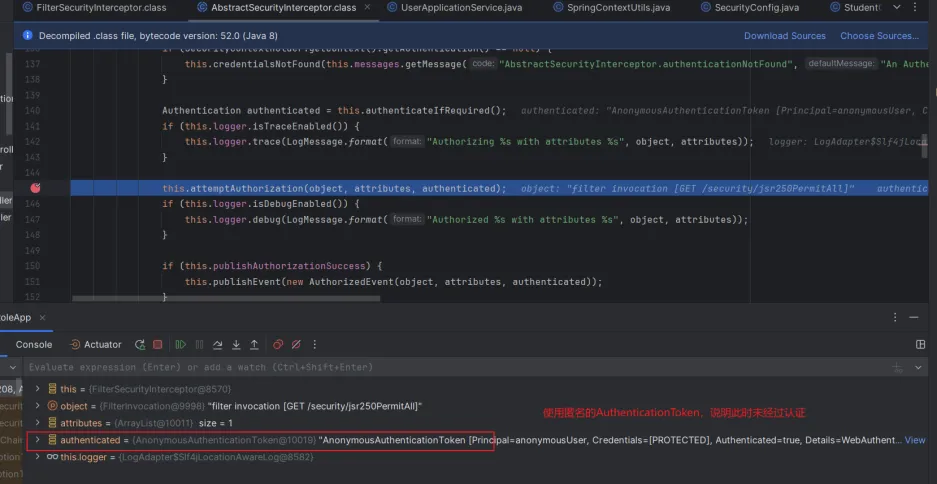This screenshot has height=484, width=937.
Task: Open the View Breakpoints icon
Action: (278, 345)
